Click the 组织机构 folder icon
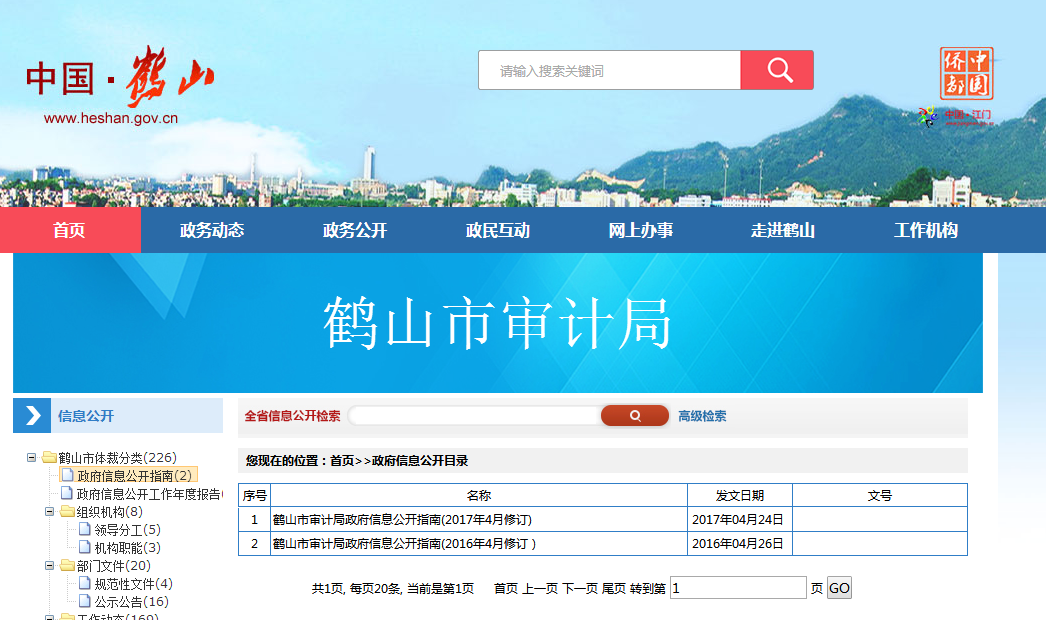 point(67,512)
